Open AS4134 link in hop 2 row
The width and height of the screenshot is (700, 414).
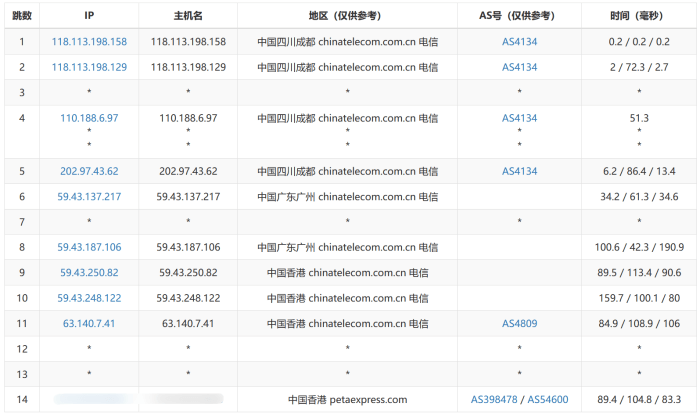(x=520, y=67)
